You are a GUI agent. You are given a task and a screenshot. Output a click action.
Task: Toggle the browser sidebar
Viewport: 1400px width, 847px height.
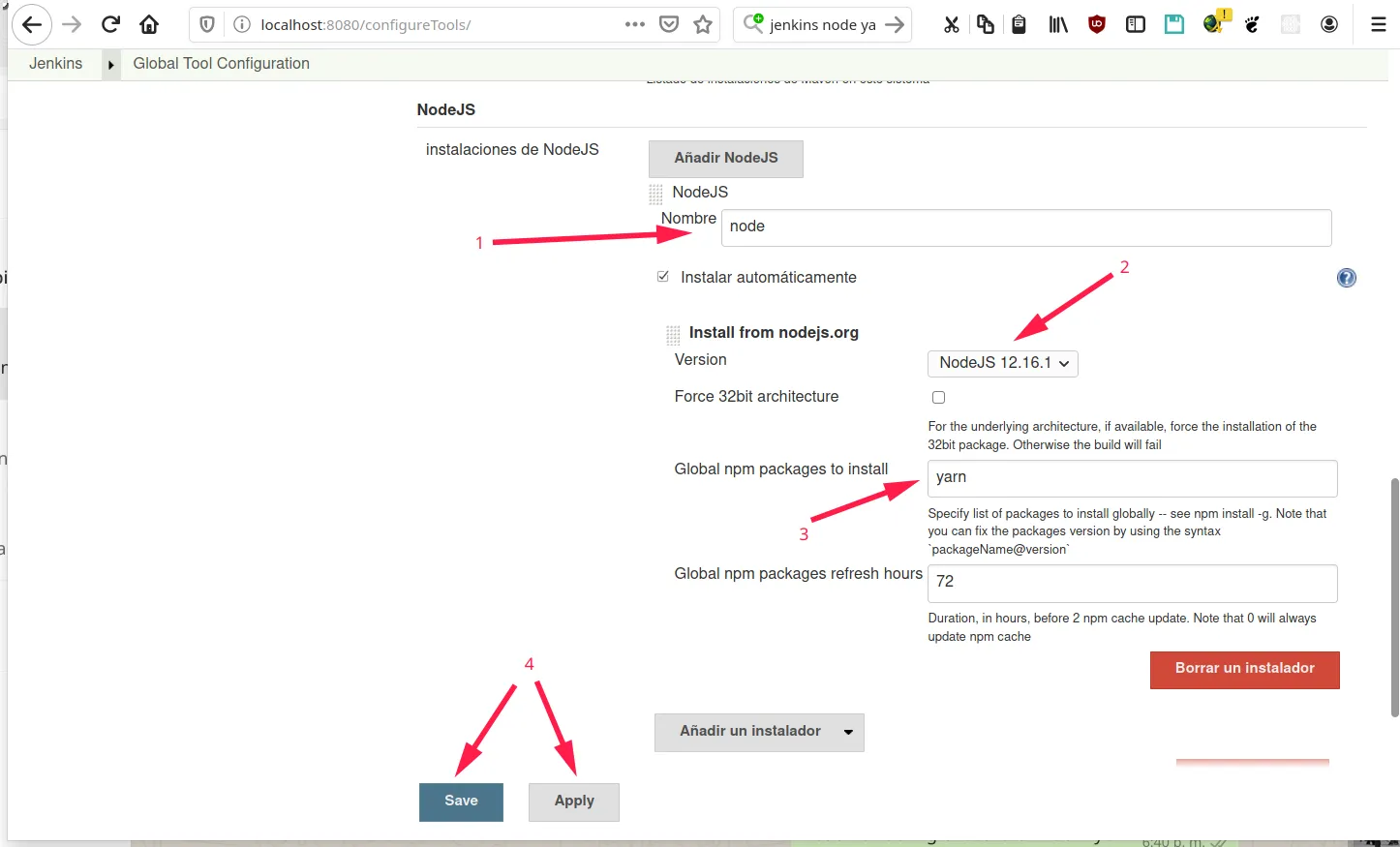[1136, 25]
